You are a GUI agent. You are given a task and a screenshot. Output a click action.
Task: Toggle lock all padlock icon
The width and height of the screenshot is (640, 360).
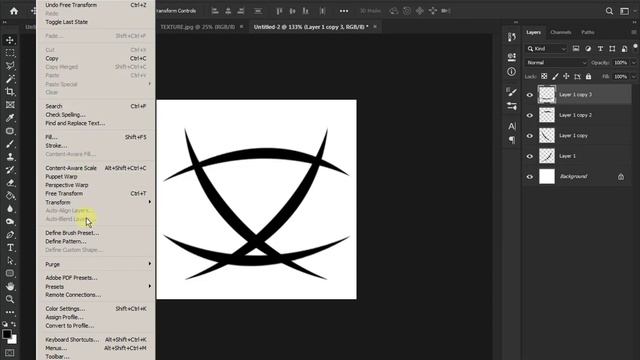point(588,76)
